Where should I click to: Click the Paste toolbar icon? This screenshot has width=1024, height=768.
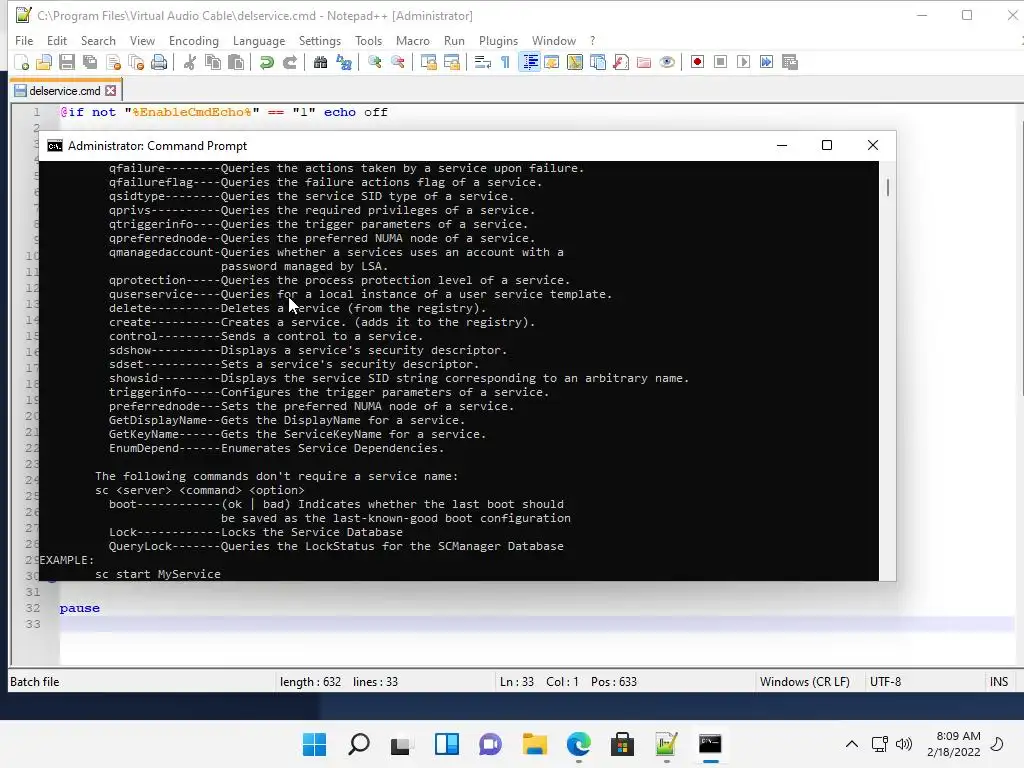pyautogui.click(x=236, y=62)
